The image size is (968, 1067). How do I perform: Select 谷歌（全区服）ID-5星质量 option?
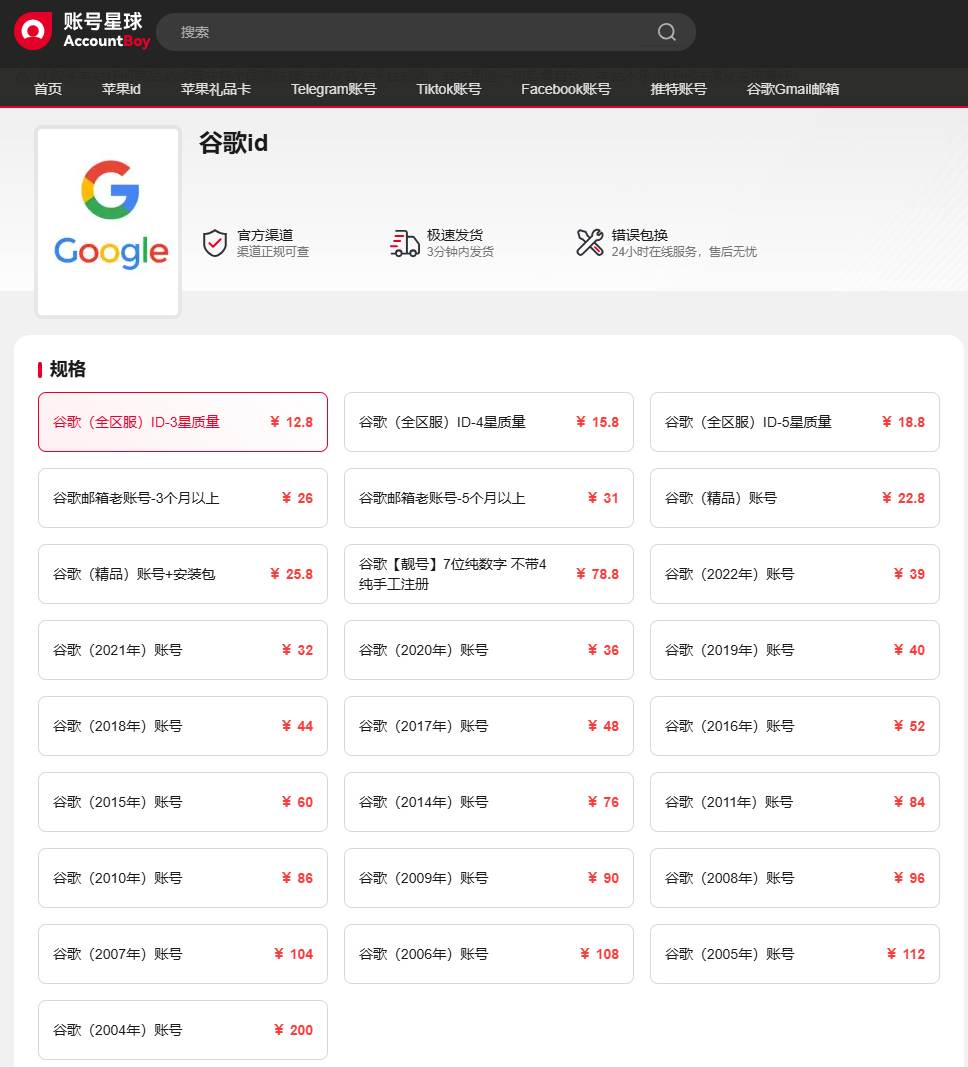point(795,422)
